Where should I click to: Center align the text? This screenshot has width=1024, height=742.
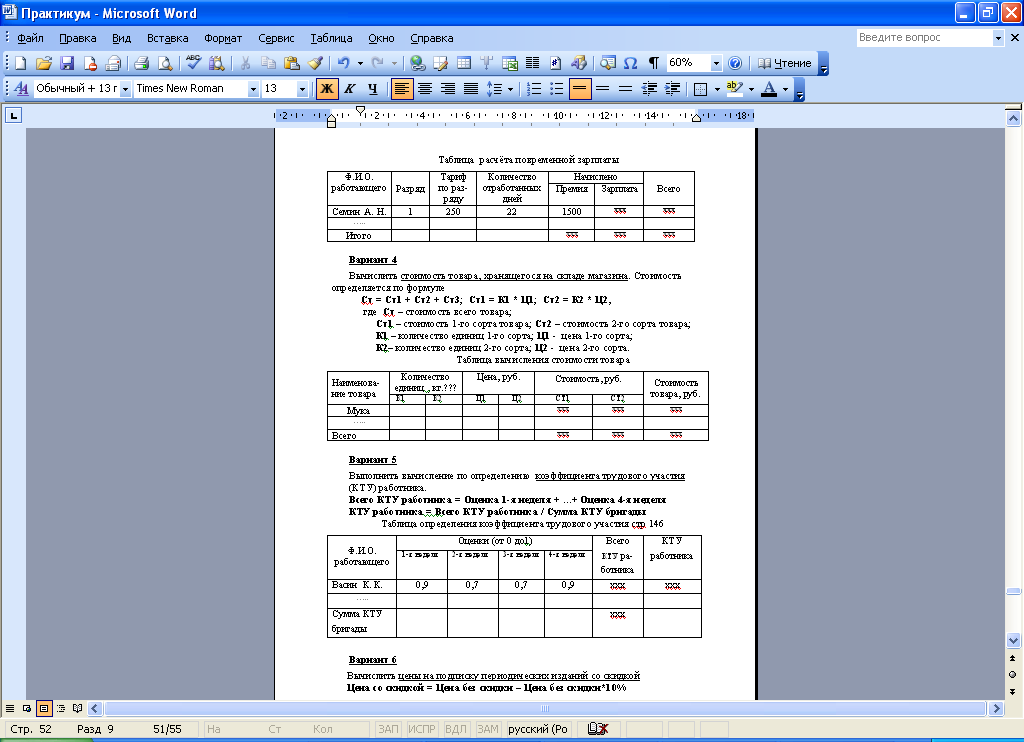(425, 88)
